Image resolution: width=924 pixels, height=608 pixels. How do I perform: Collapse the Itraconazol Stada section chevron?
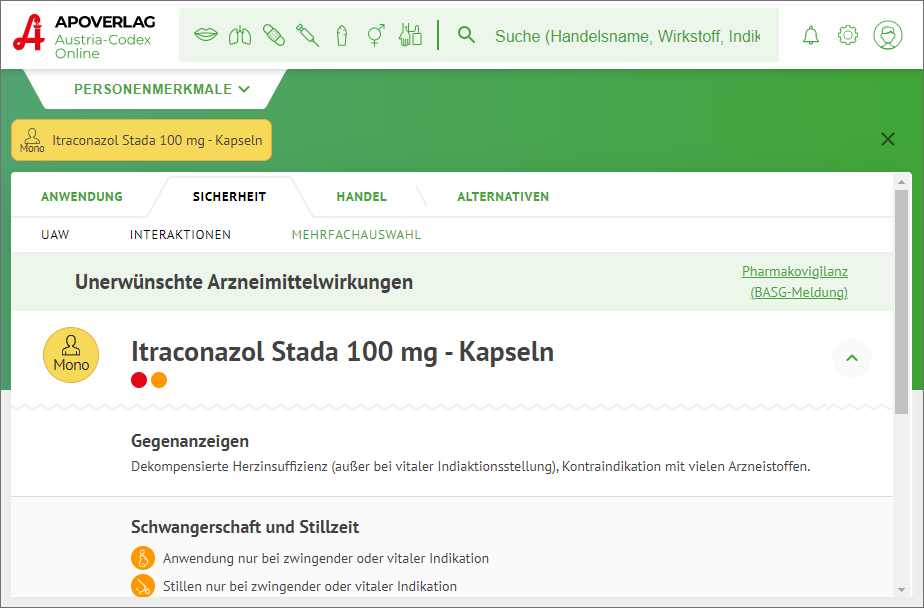click(x=852, y=357)
